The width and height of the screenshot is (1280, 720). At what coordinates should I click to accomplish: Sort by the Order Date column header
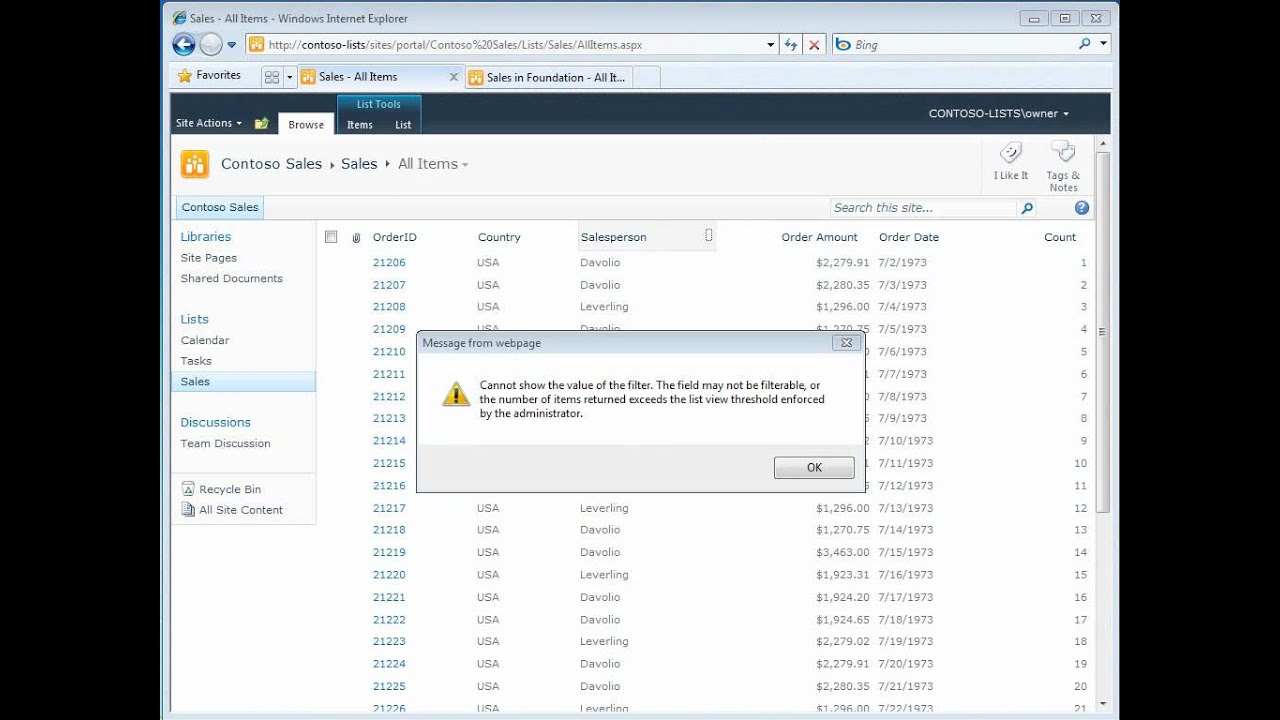click(909, 238)
